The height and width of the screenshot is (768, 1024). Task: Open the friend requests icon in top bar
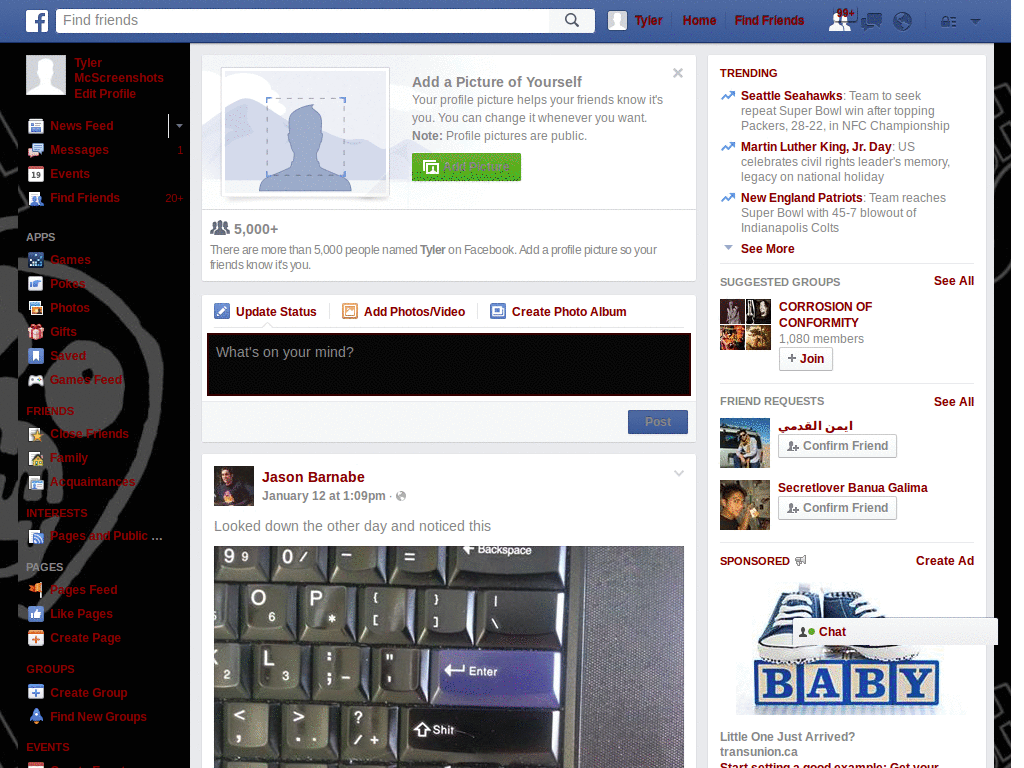(840, 21)
